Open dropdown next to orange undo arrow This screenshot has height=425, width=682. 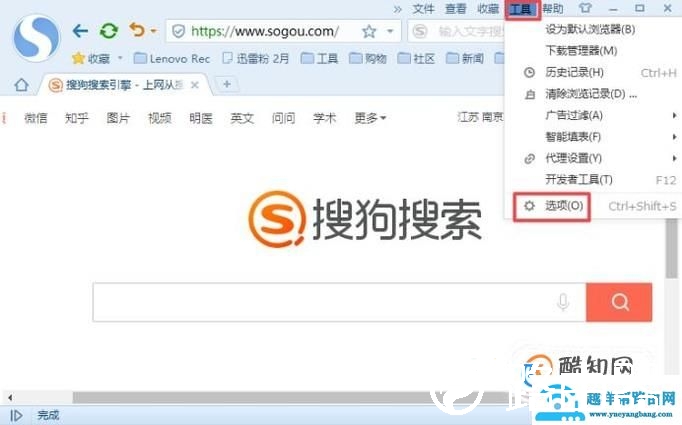(154, 31)
